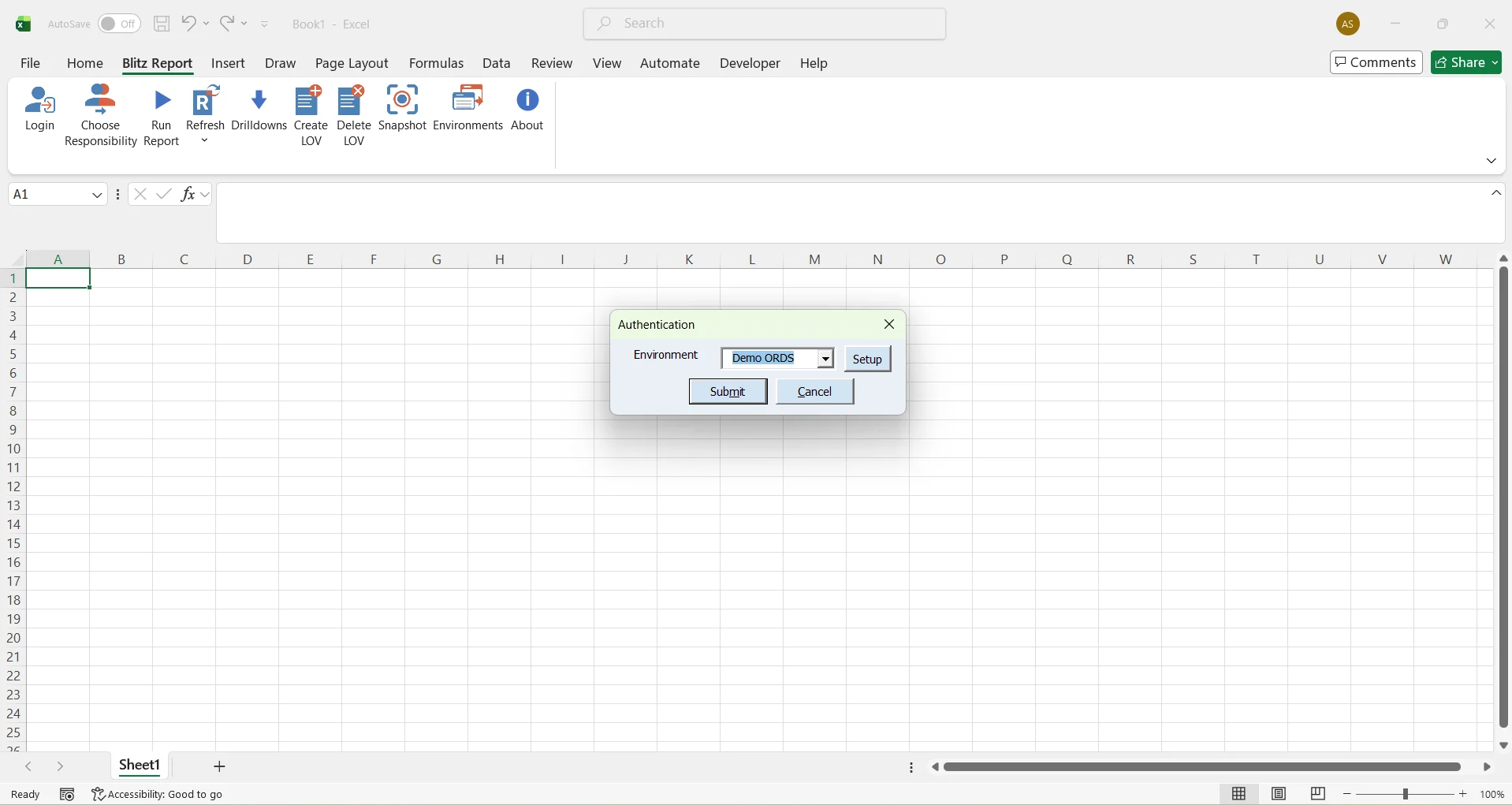Viewport: 1512px width, 805px height.
Task: Click the Excel app icon
Action: (x=24, y=24)
